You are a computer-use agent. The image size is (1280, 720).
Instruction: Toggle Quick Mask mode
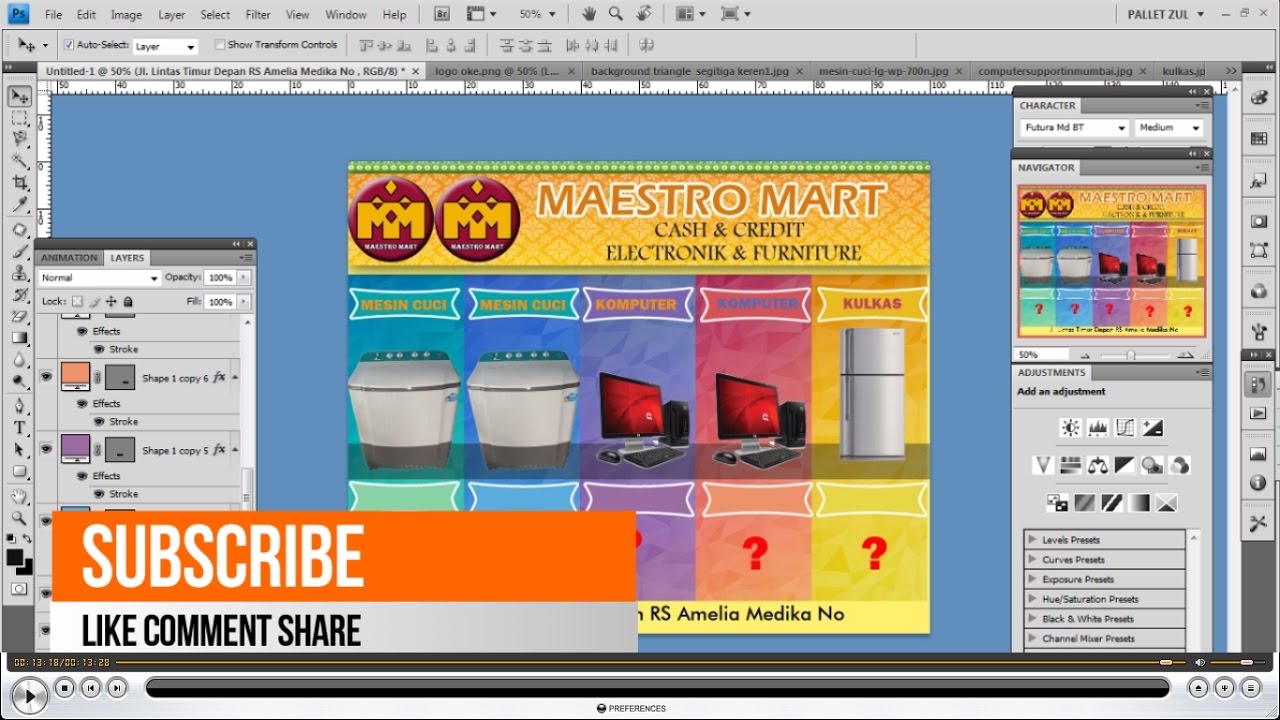click(x=19, y=589)
